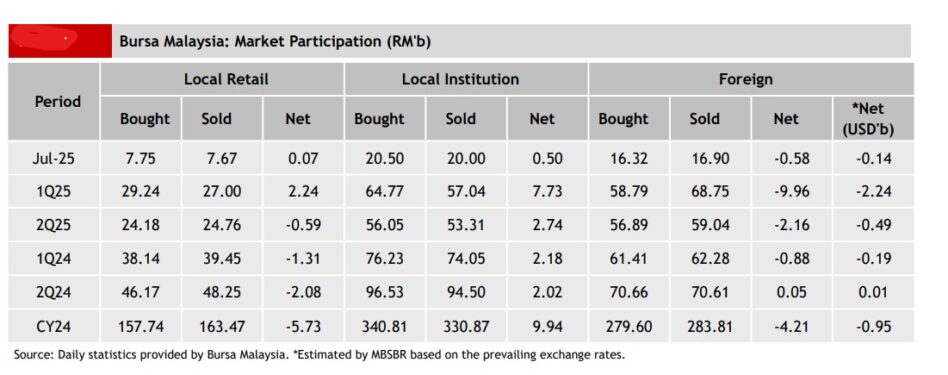Click the -2.24 Net USD cell
This screenshot has width=948, height=375.
[873, 192]
